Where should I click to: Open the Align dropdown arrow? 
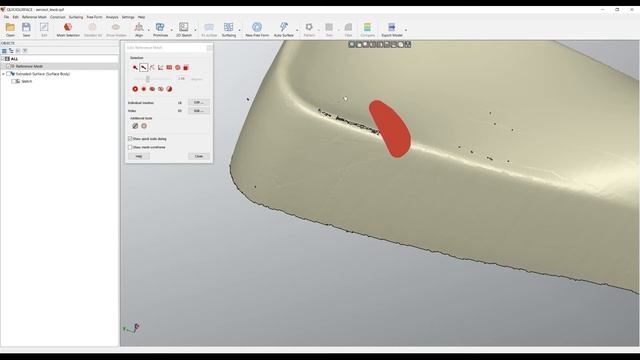149,30
